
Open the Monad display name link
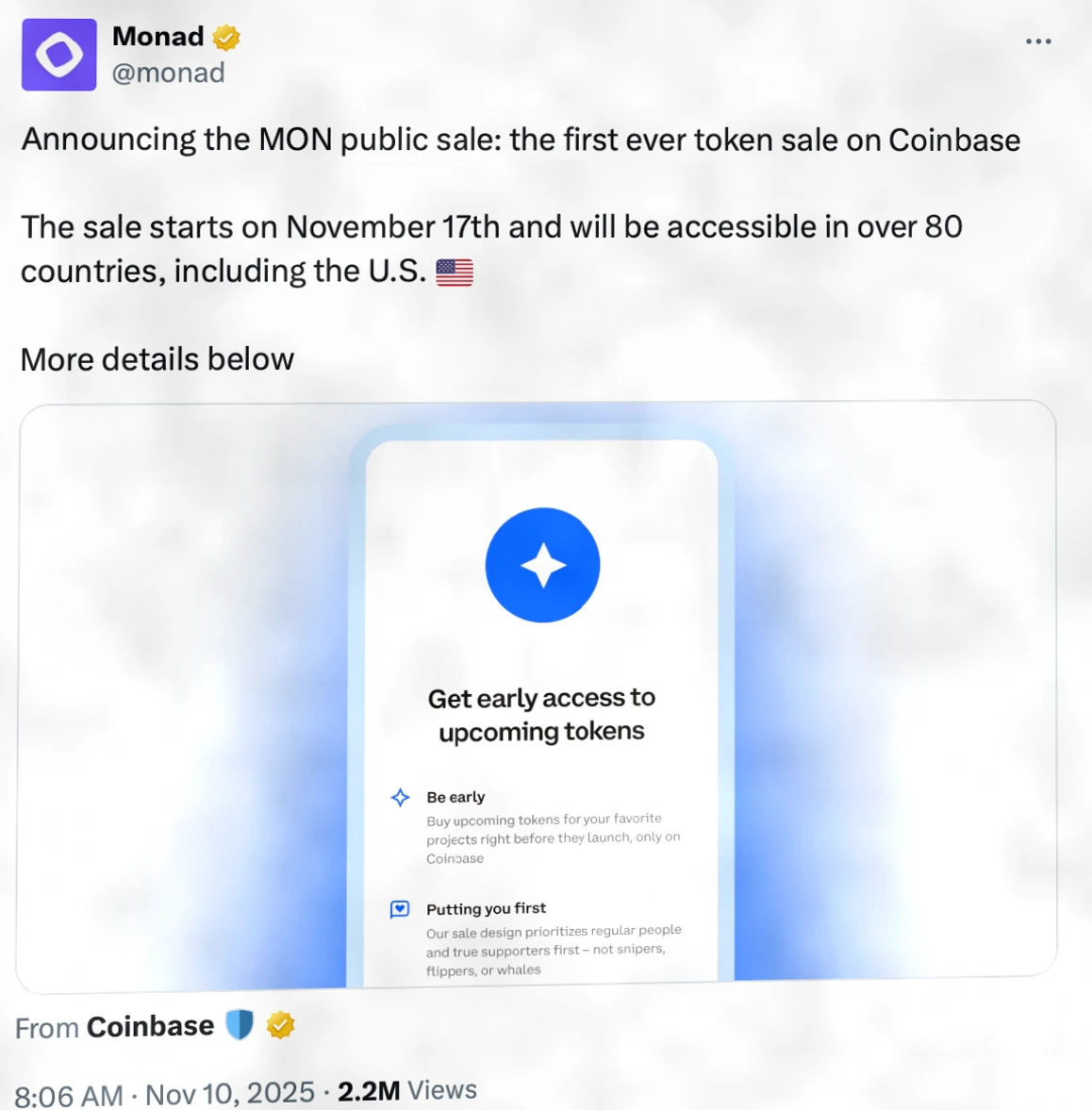click(157, 36)
